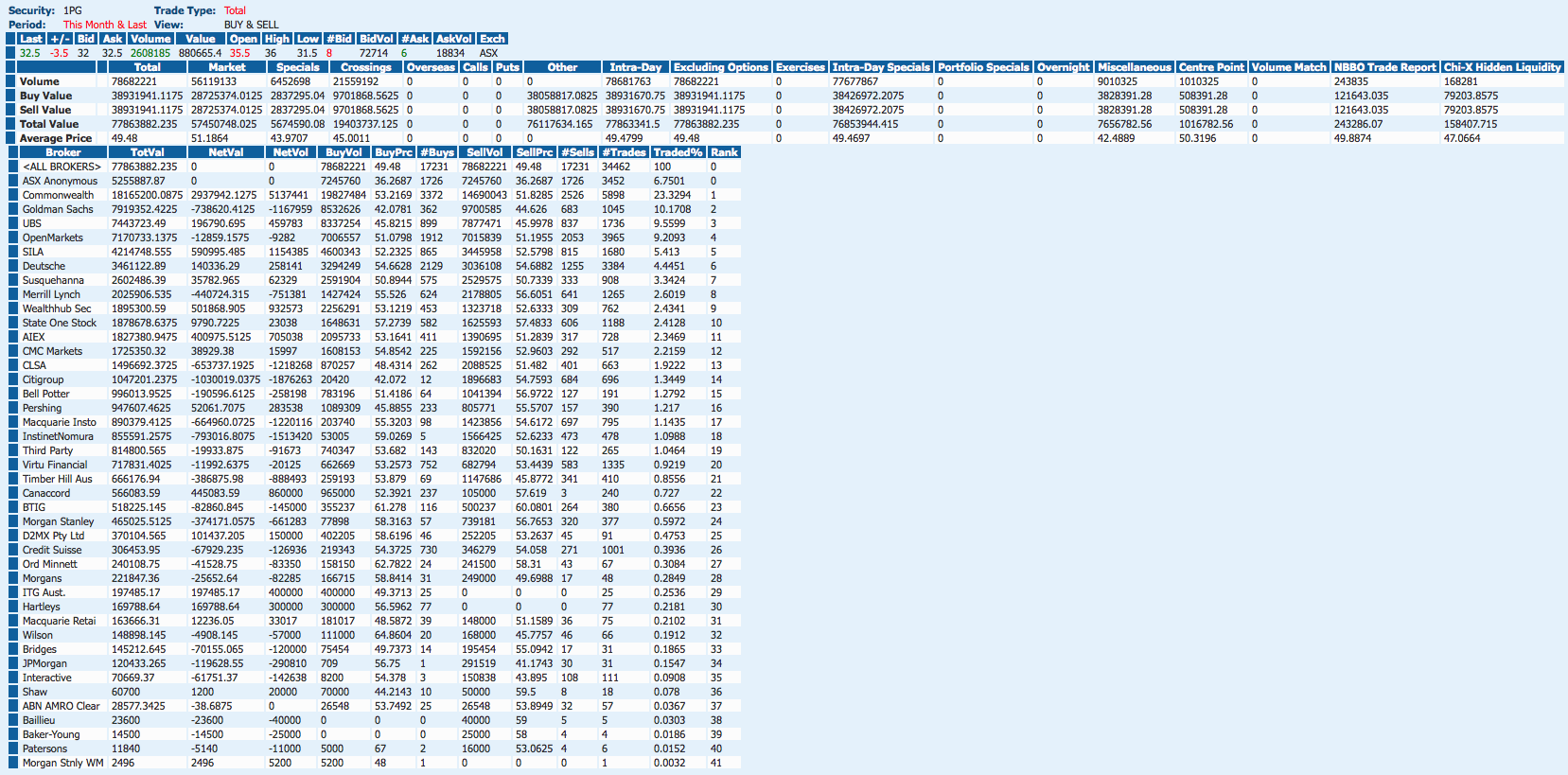The height and width of the screenshot is (775, 1568).
Task: Select the ABN AMRO Clear broker row
Action: [374, 706]
